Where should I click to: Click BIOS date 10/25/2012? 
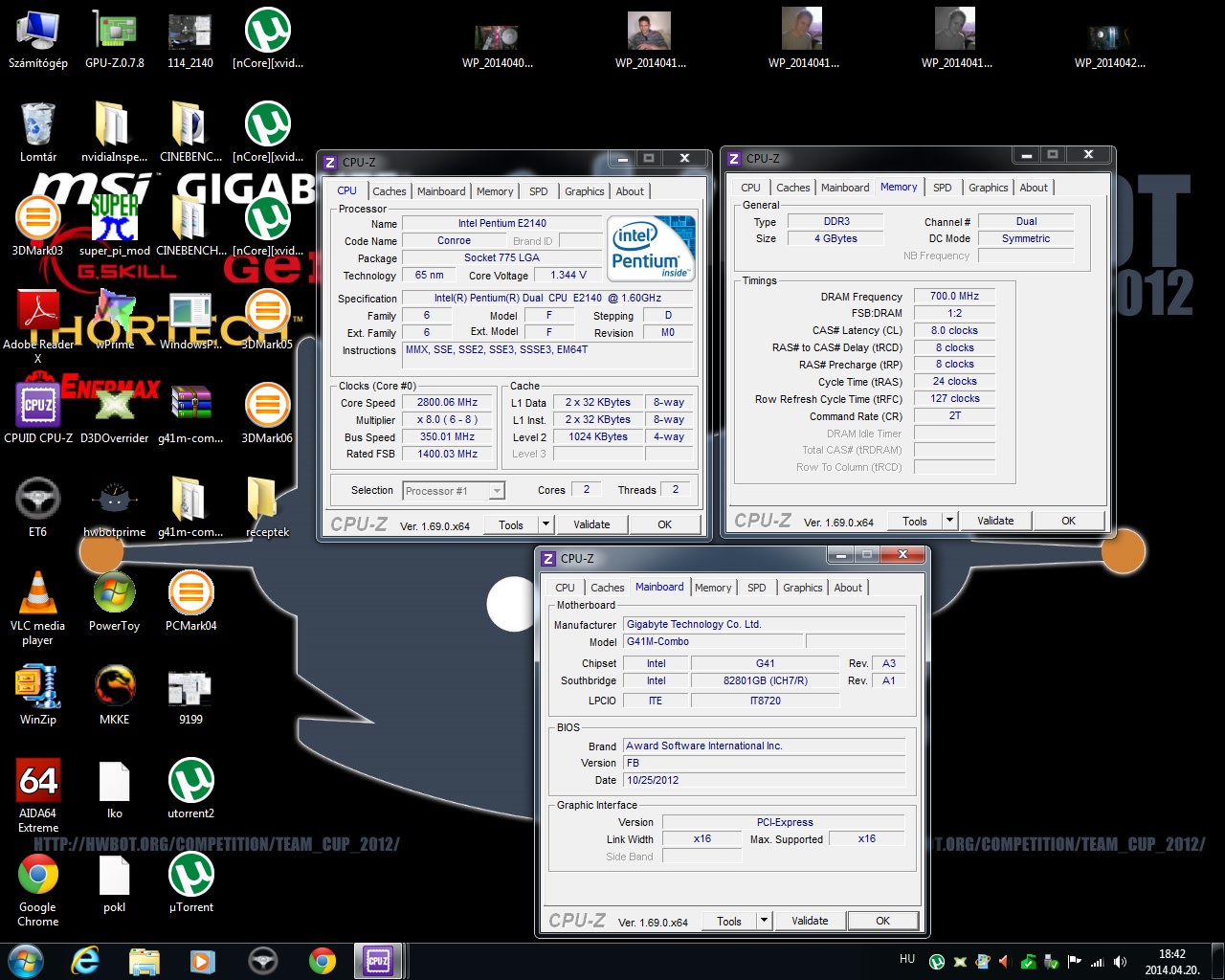pos(764,780)
